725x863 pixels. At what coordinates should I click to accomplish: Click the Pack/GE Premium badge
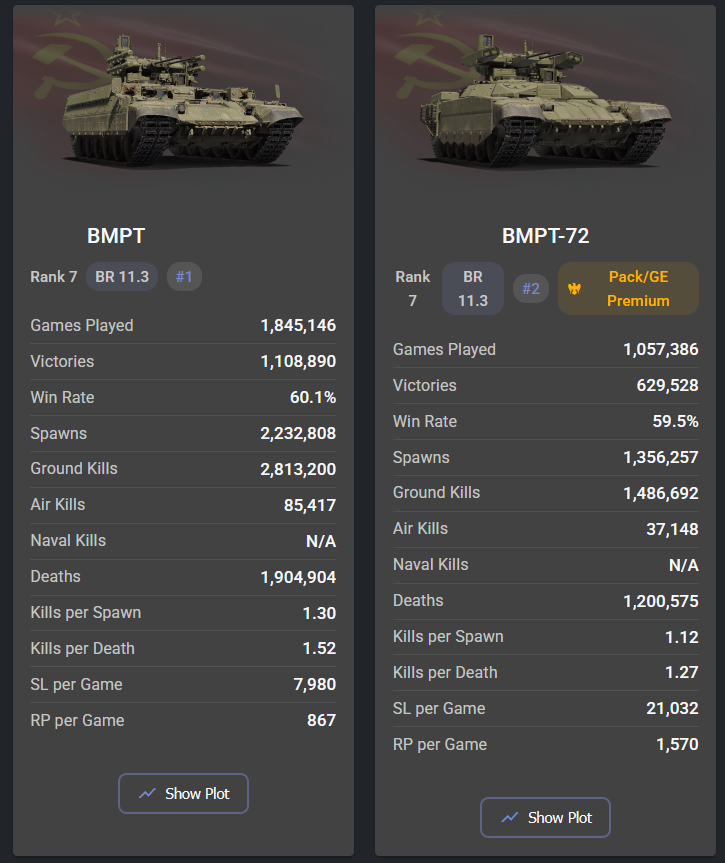(628, 288)
